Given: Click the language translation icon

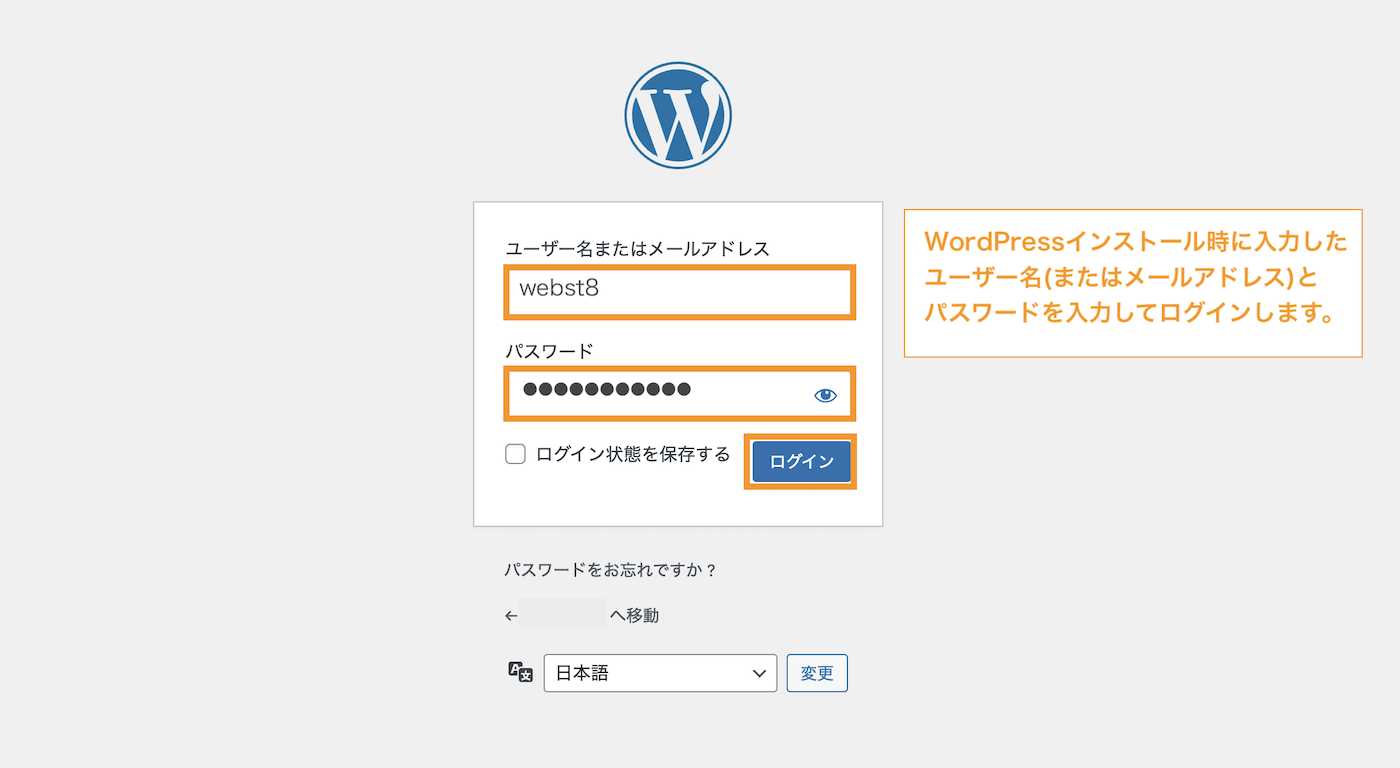Looking at the screenshot, I should coord(520,672).
